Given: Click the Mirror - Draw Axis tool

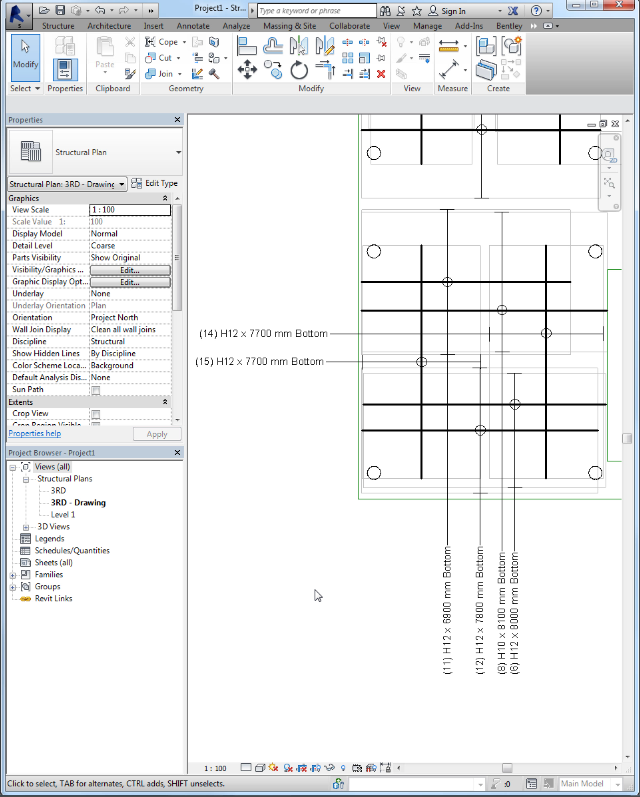Looking at the screenshot, I should [324, 46].
